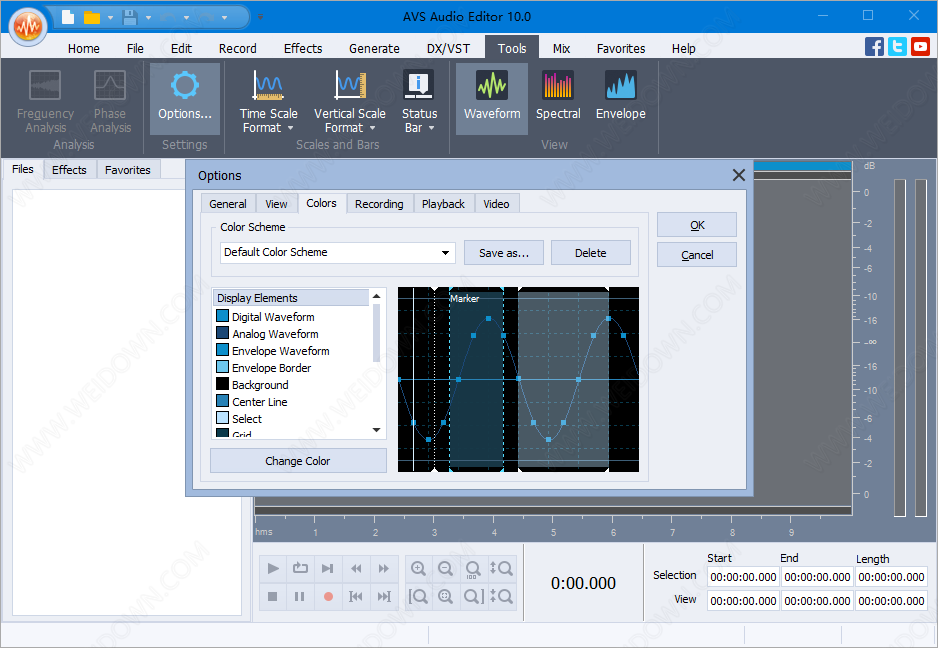Viewport: 938px width, 648px height.
Task: Click the Pause button
Action: pyautogui.click(x=300, y=596)
